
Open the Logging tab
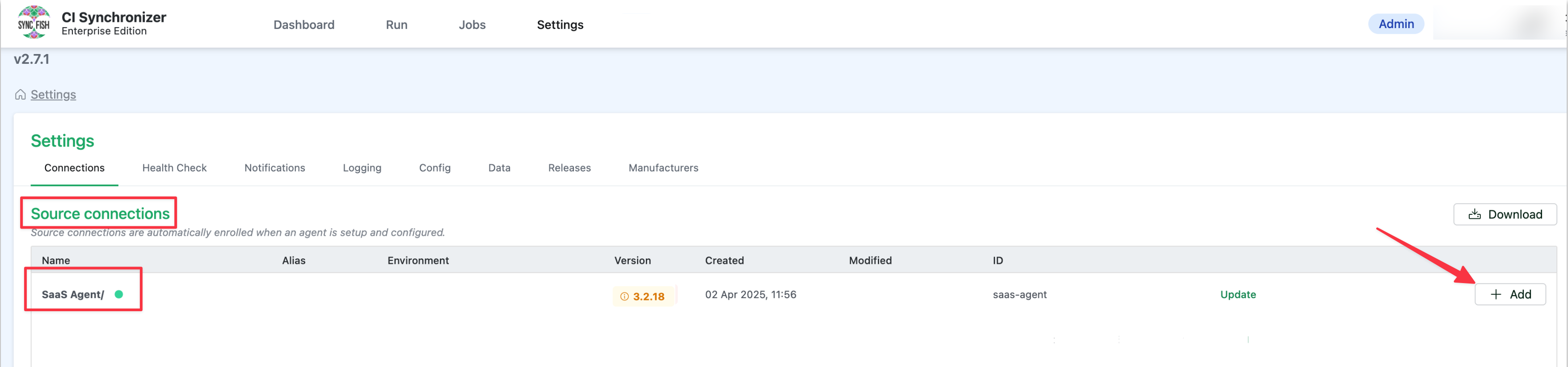[362, 168]
